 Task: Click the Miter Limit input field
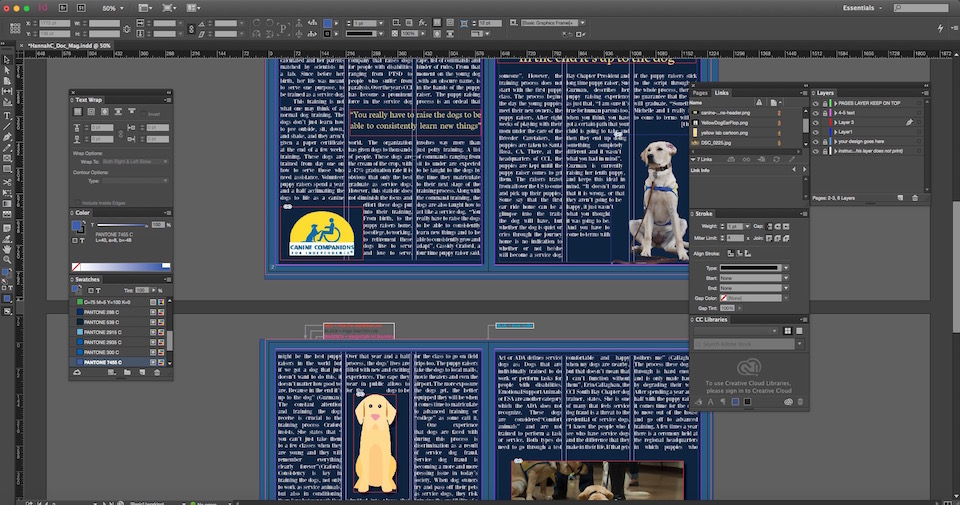[735, 238]
